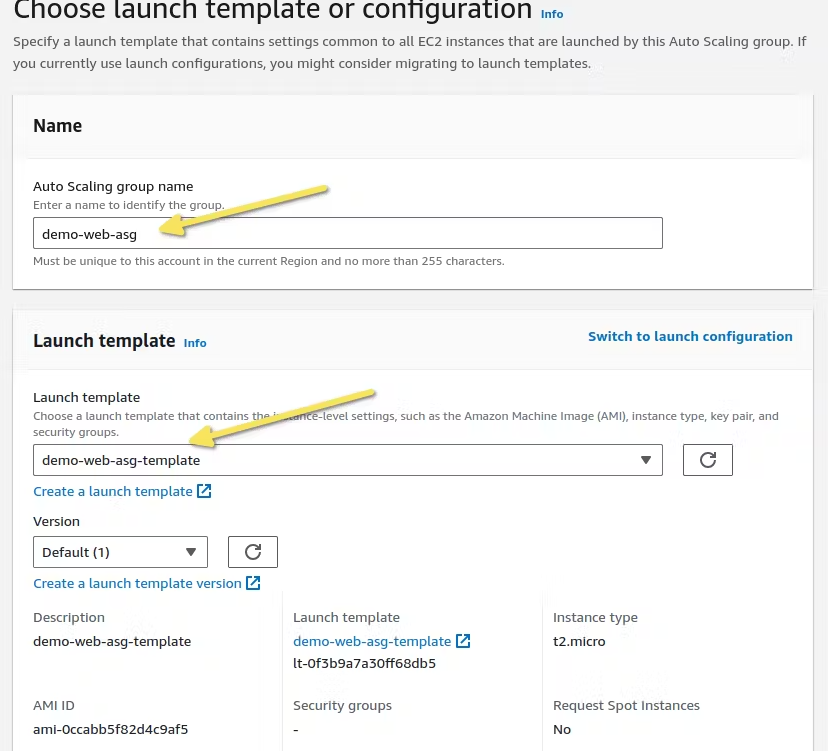This screenshot has height=751, width=828.
Task: Open the blue demo-web-asg-template details link
Action: pyautogui.click(x=372, y=642)
